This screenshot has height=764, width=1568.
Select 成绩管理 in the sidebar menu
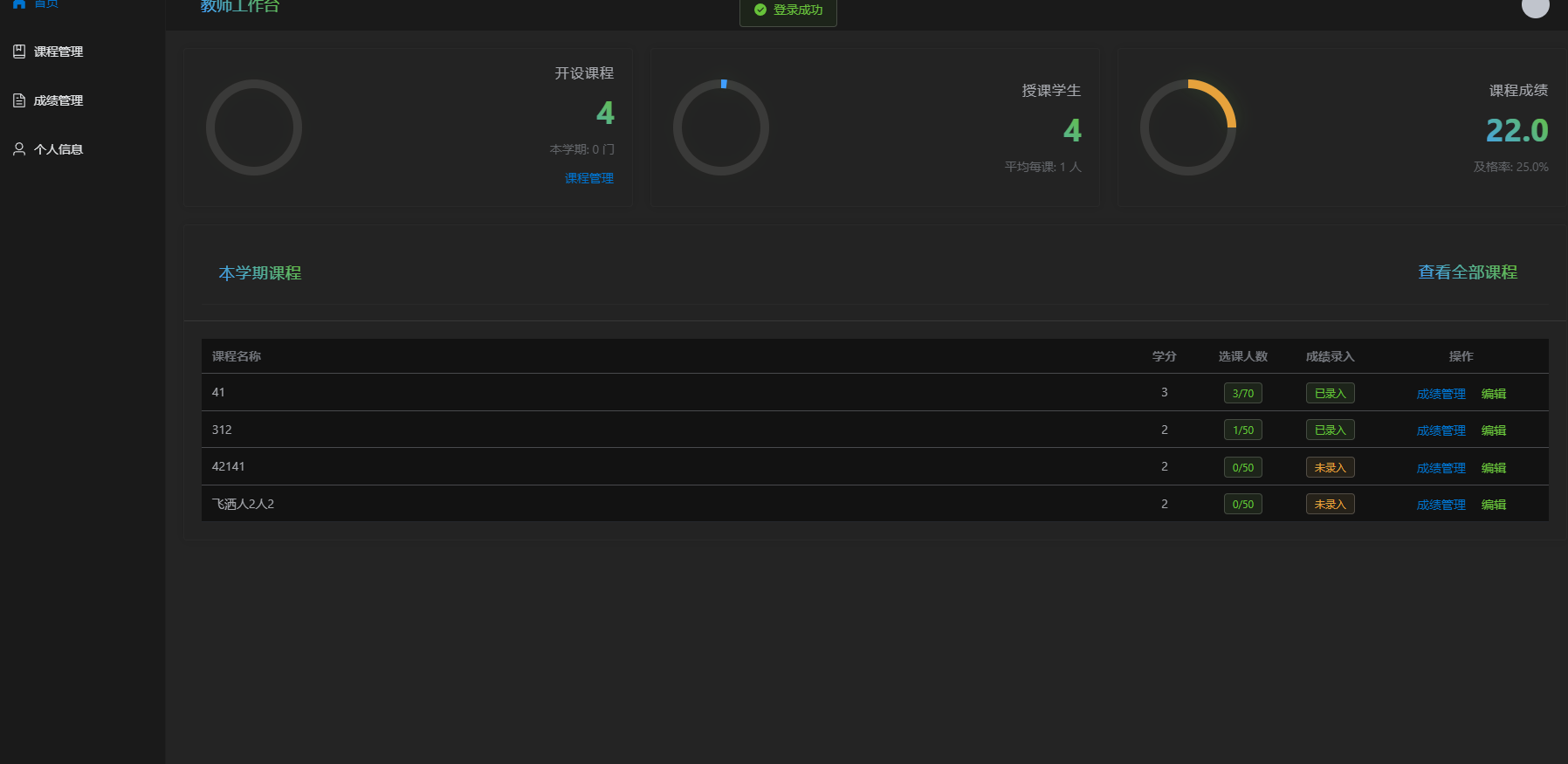58,100
